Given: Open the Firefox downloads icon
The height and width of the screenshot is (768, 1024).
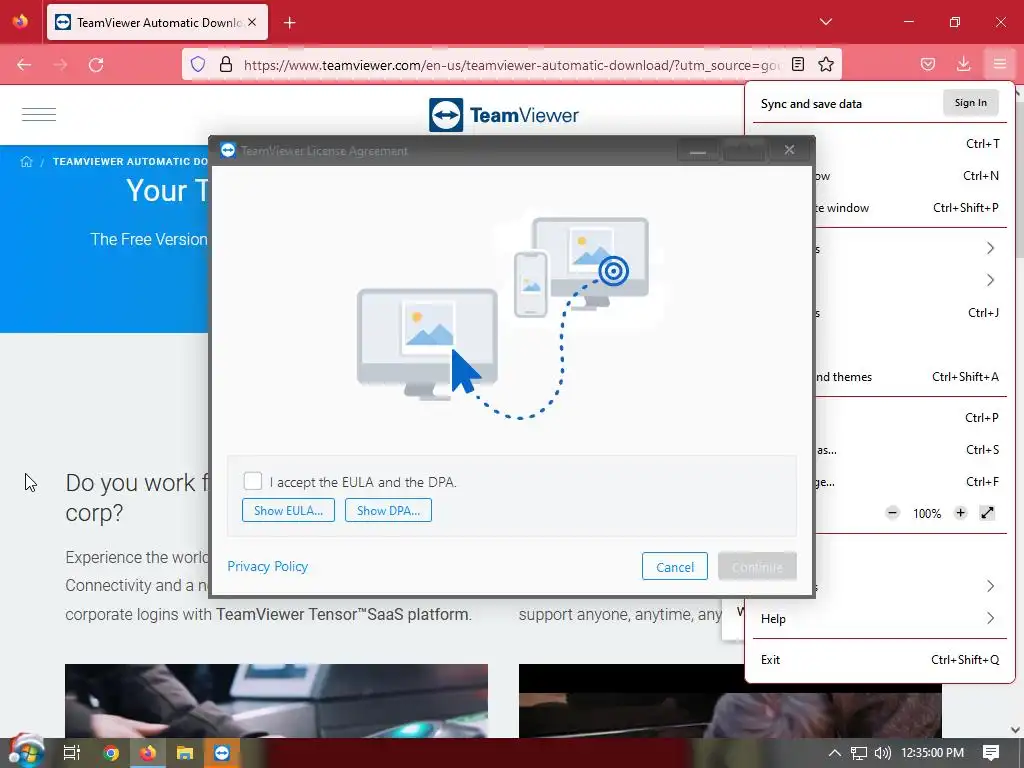Looking at the screenshot, I should click(x=963, y=64).
